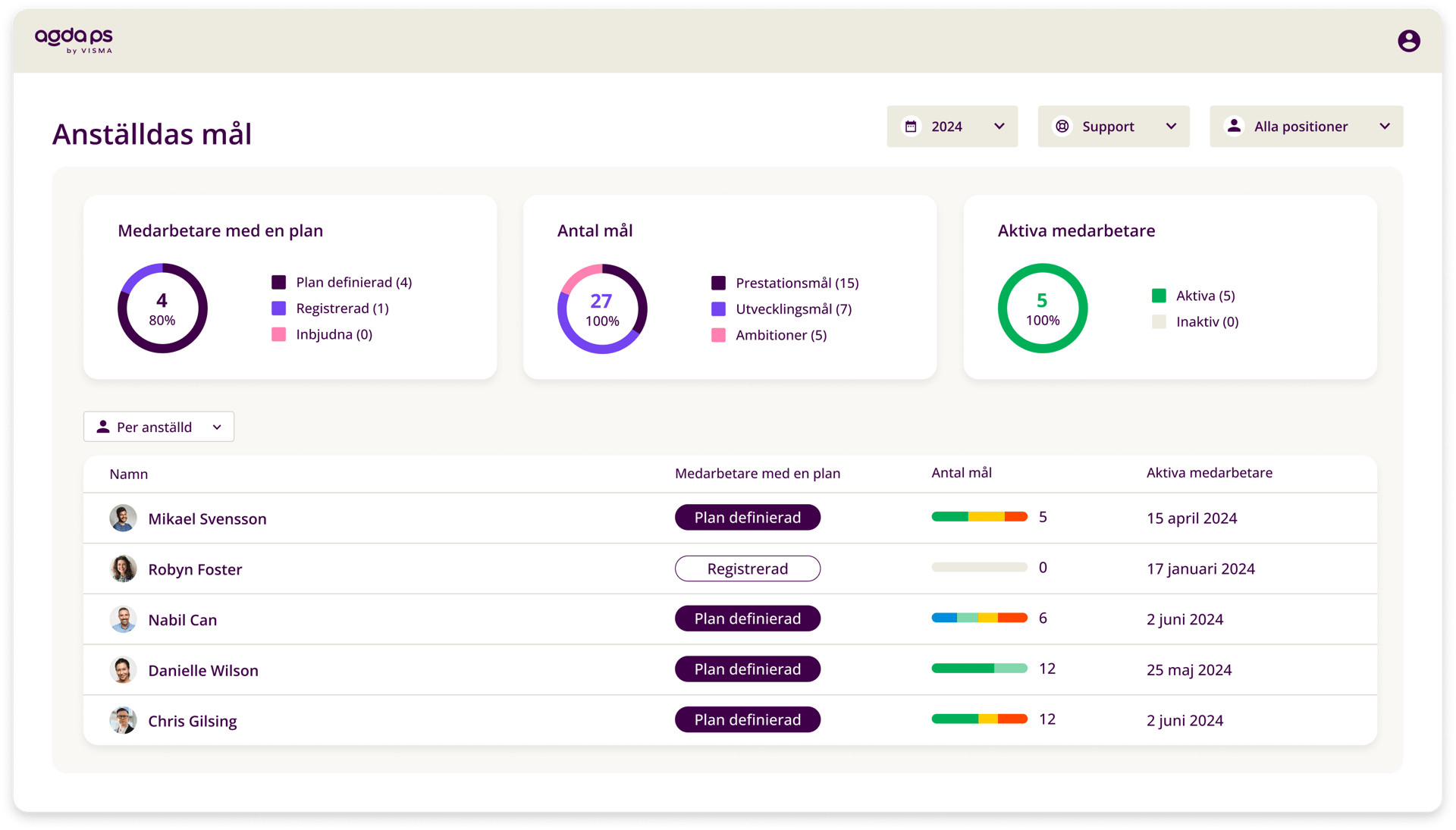Open the Alla positioner dropdown

click(1384, 127)
